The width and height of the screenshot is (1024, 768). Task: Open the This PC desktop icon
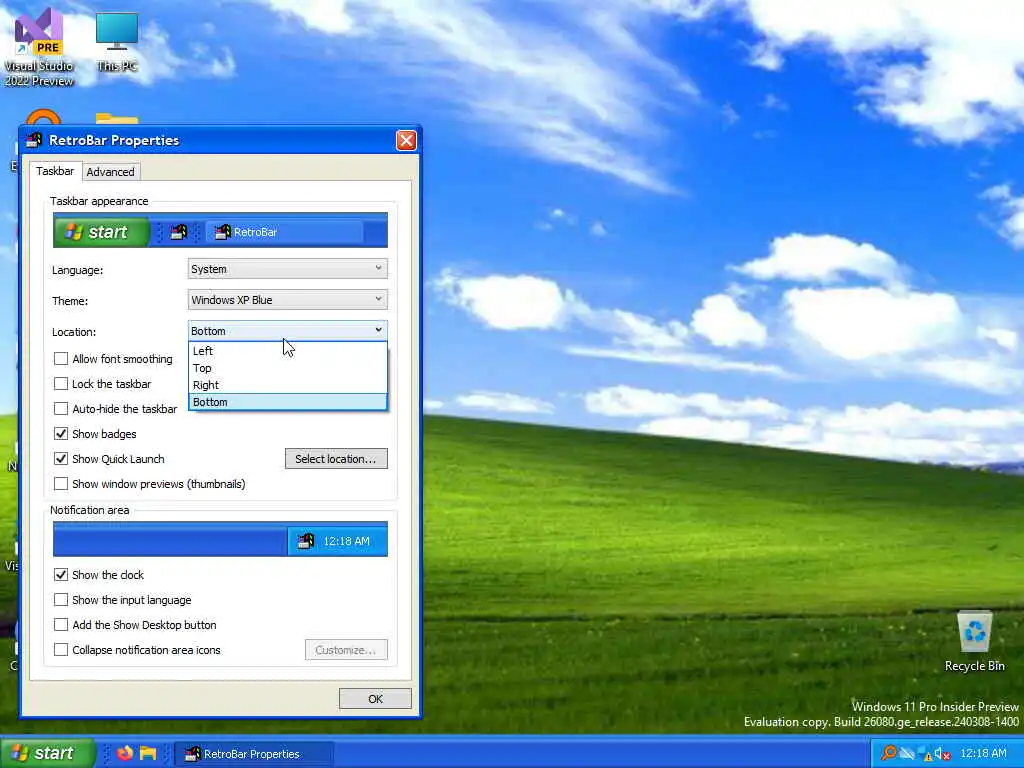(117, 40)
